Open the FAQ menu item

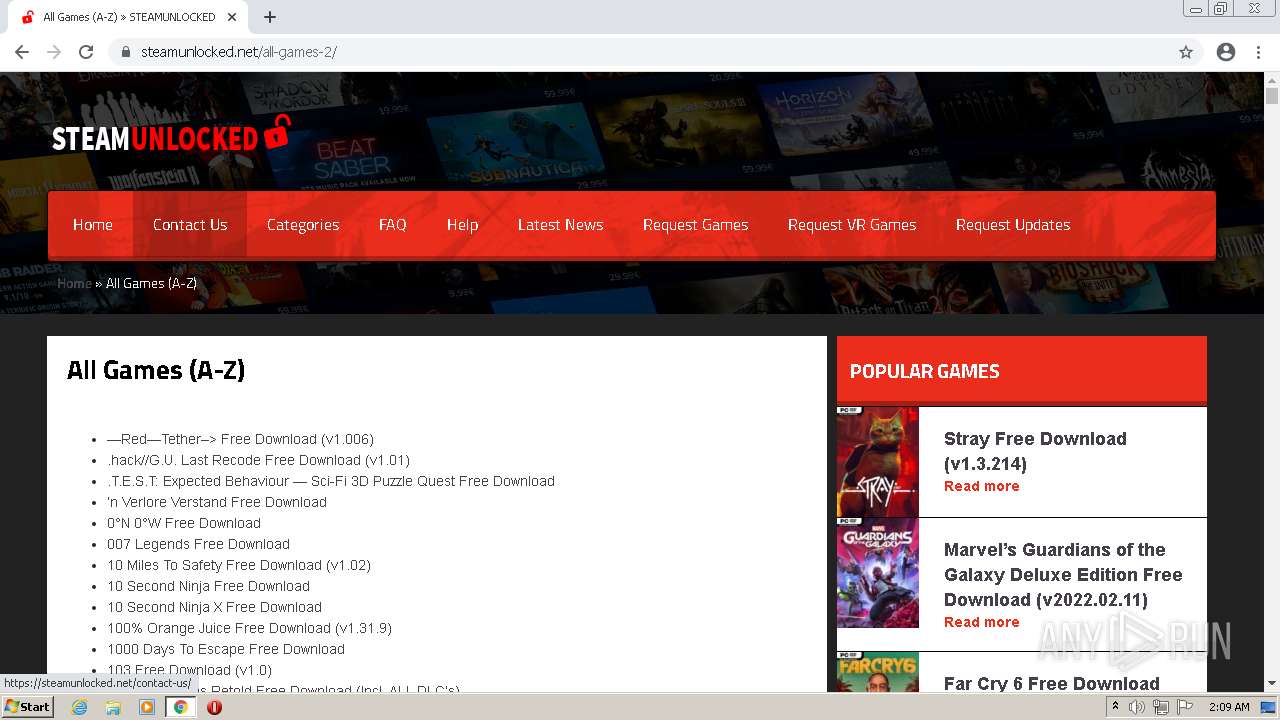pos(393,225)
